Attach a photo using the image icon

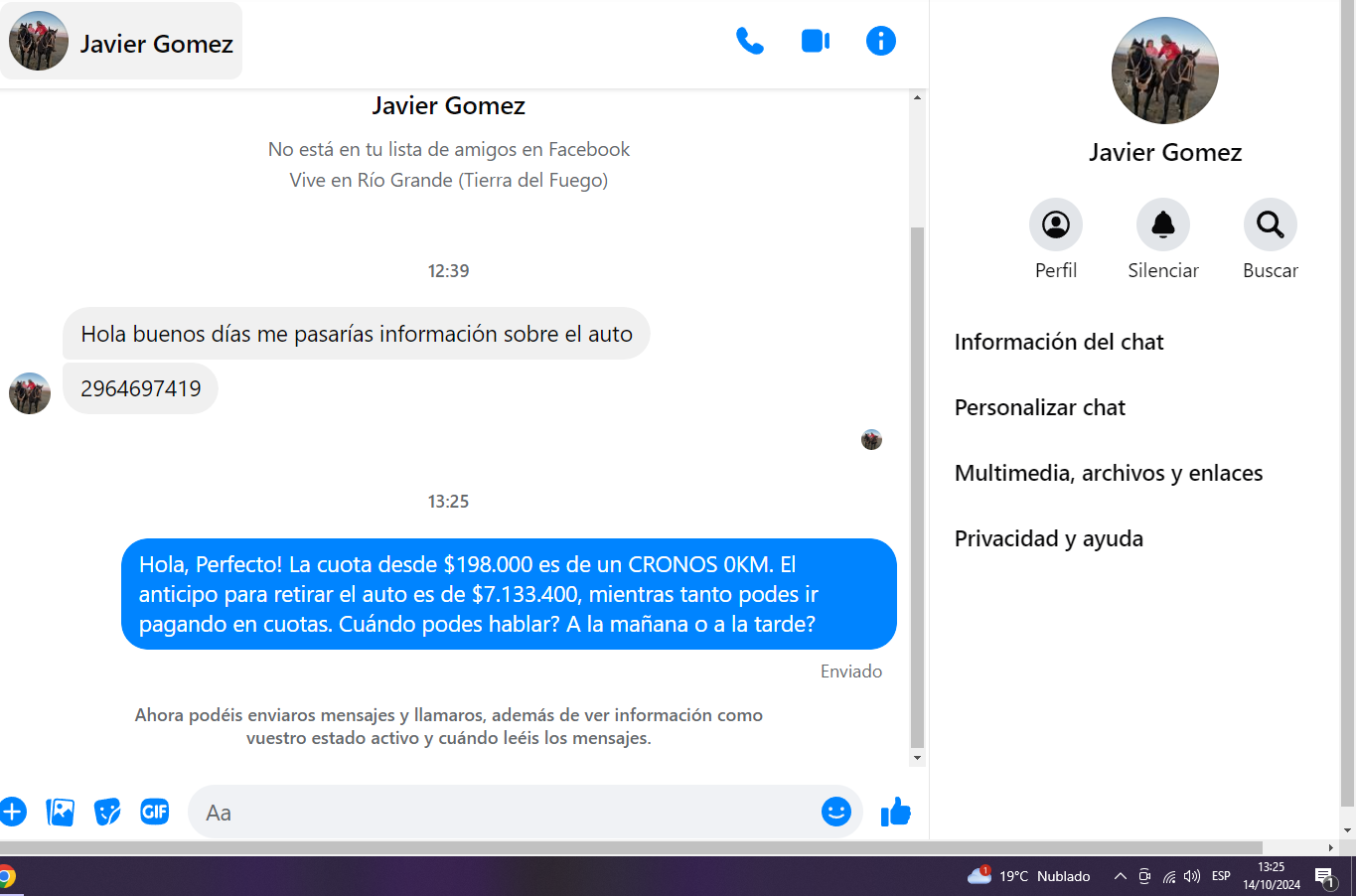[x=60, y=812]
